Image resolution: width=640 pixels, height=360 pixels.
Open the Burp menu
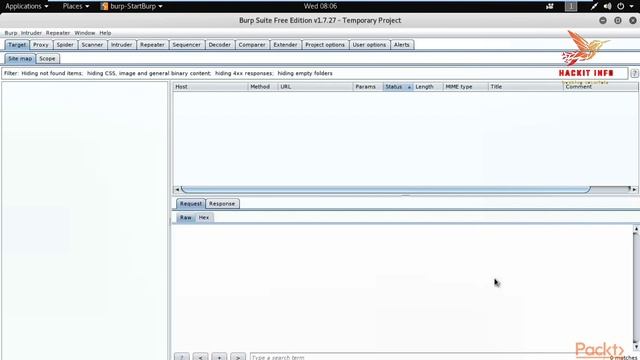coord(11,33)
